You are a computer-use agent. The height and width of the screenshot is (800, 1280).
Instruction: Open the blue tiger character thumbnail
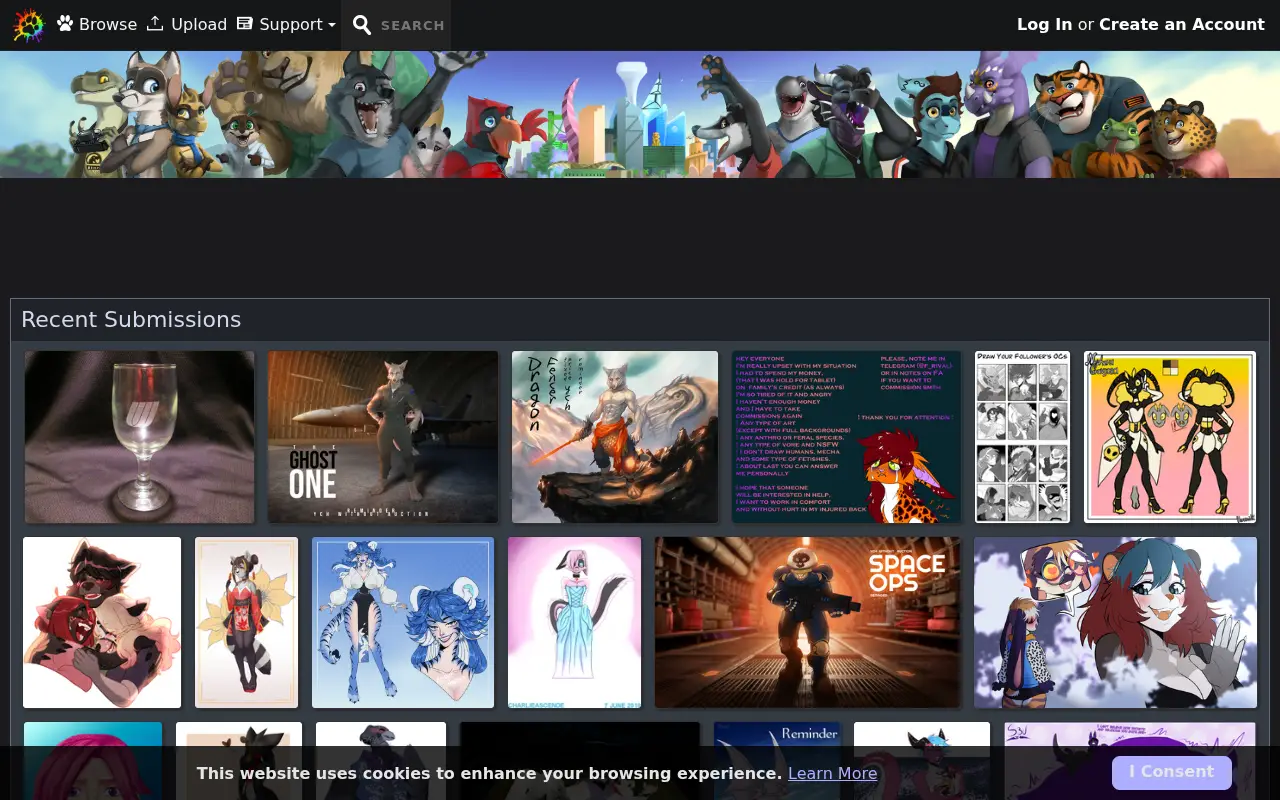[403, 622]
